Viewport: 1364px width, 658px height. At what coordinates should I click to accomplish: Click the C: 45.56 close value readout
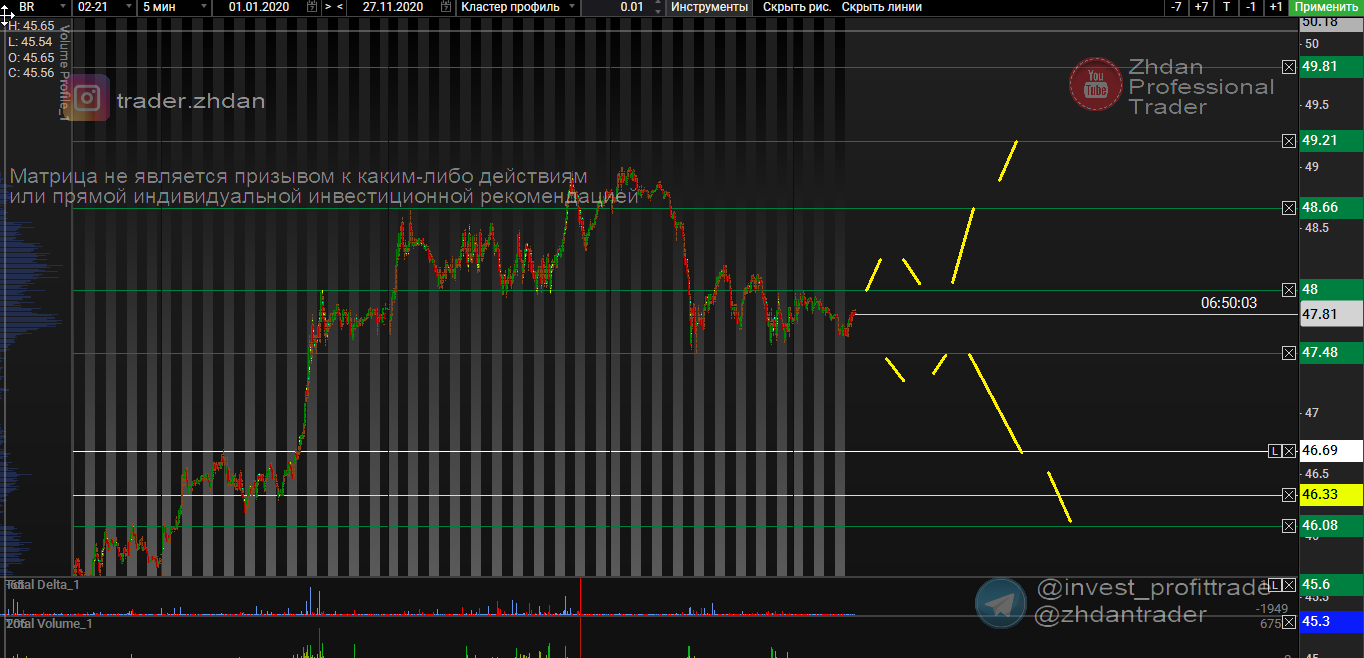(x=31, y=73)
